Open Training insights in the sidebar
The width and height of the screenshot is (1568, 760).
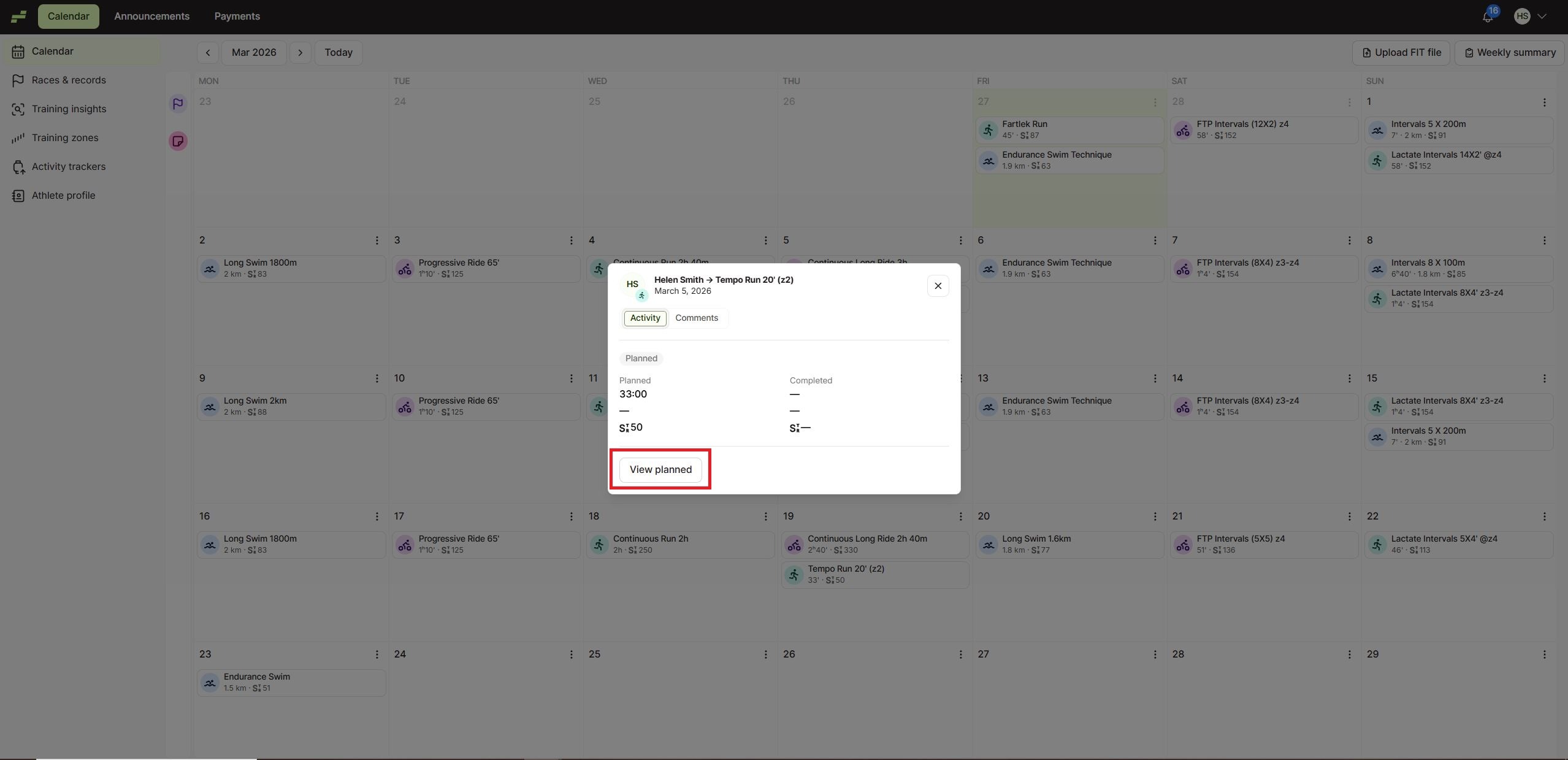tap(69, 109)
